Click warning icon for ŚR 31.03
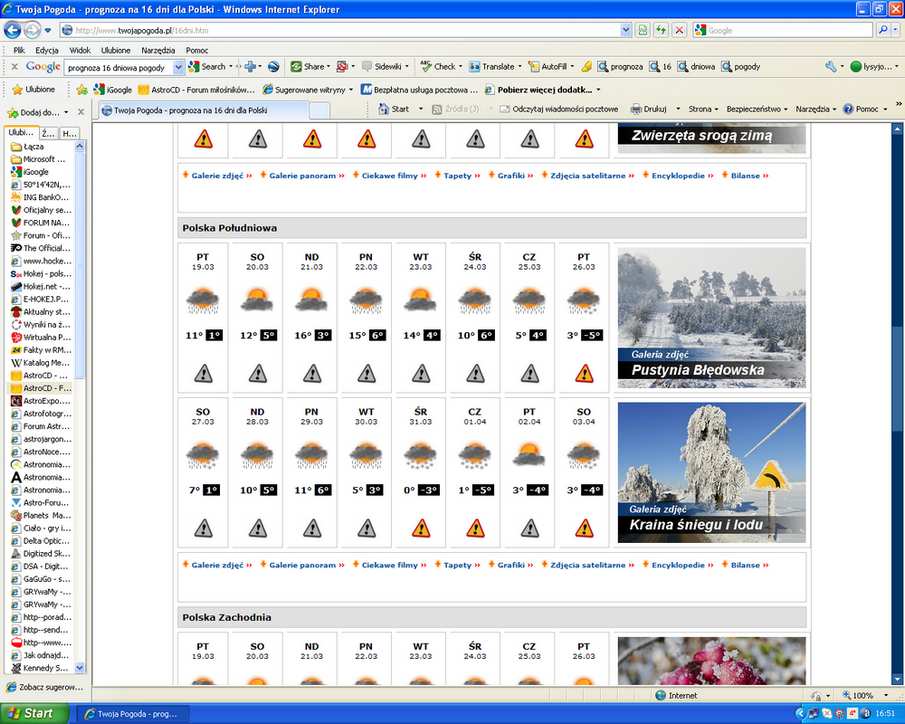The width and height of the screenshot is (905, 724). [x=421, y=528]
